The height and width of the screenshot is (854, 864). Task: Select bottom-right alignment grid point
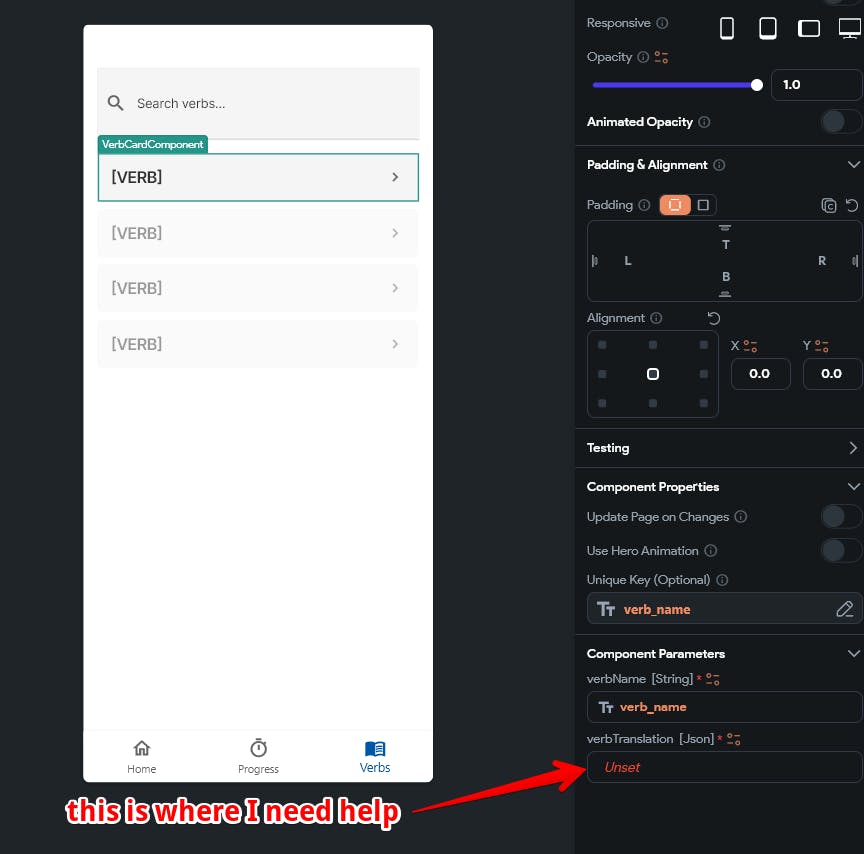pos(704,403)
